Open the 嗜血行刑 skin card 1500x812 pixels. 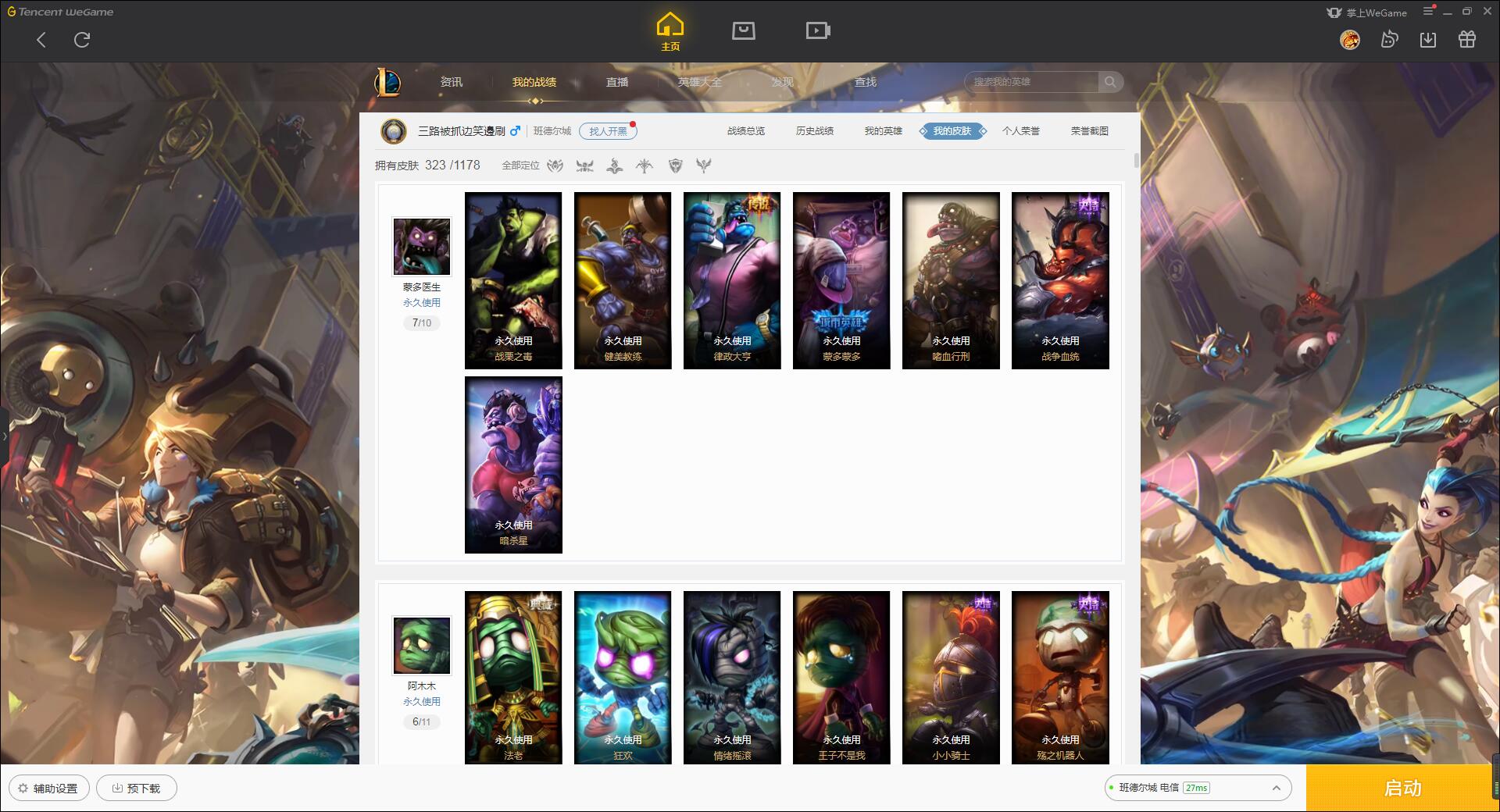[951, 280]
